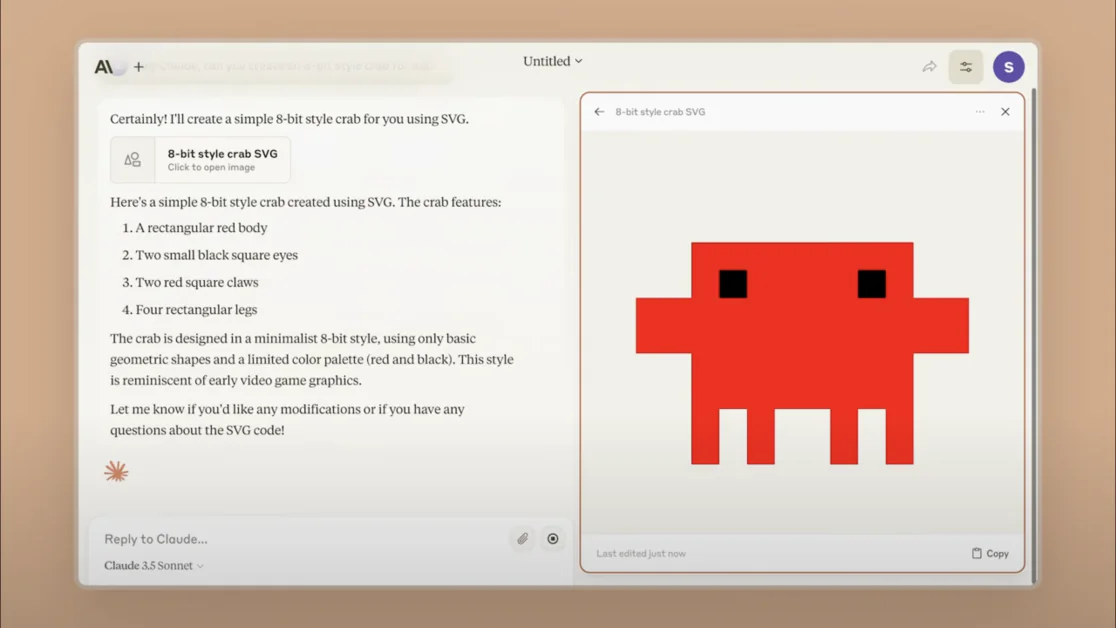
Task: Click the Anthropic logo at top left
Action: 104,67
